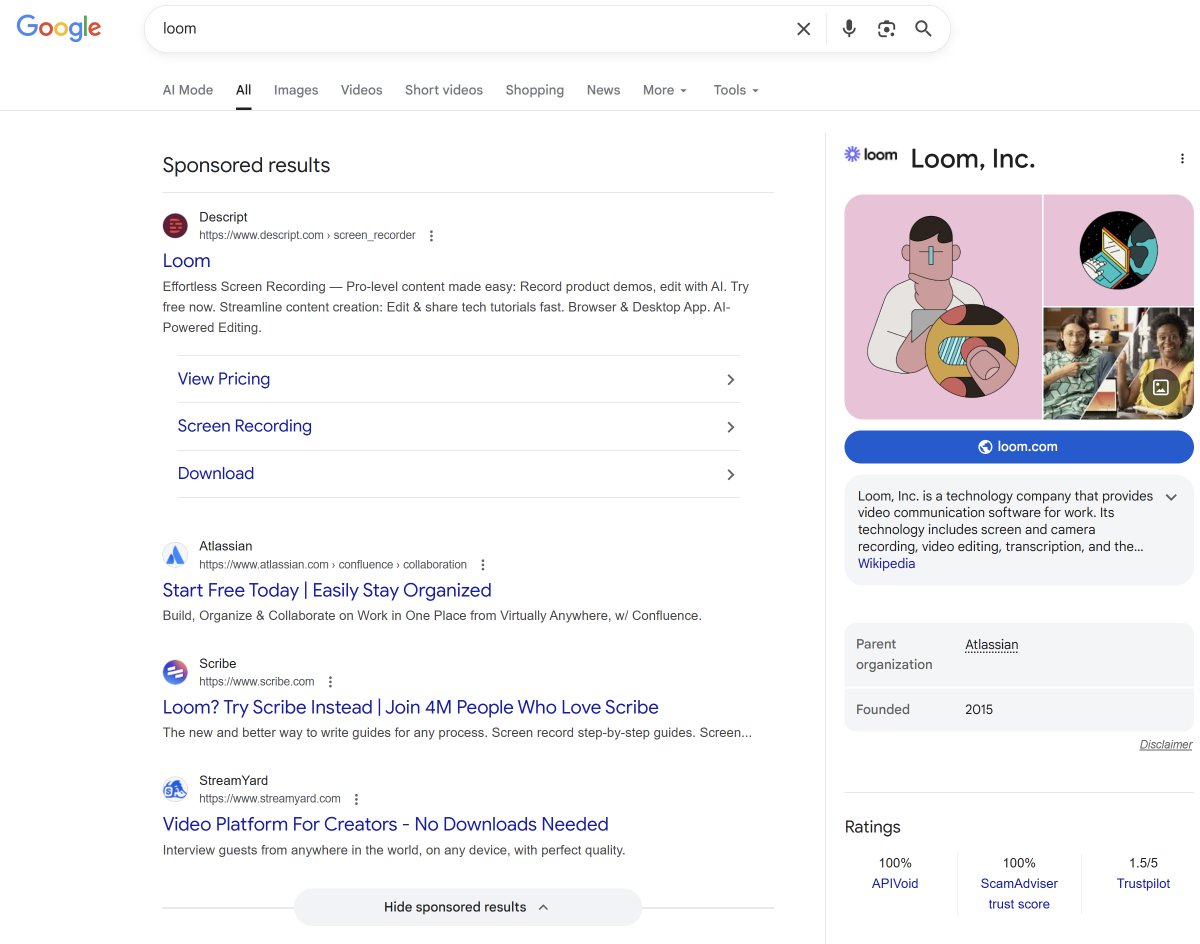The height and width of the screenshot is (944, 1200).
Task: Select the All results tab
Action: (x=243, y=90)
